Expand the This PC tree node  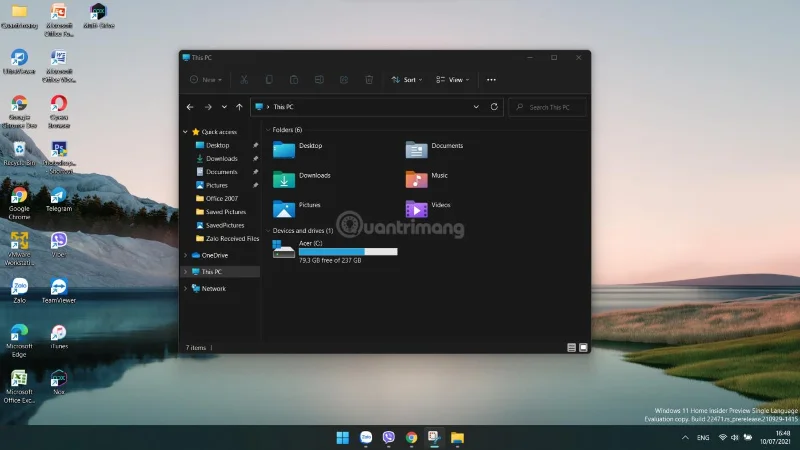pyautogui.click(x=185, y=272)
